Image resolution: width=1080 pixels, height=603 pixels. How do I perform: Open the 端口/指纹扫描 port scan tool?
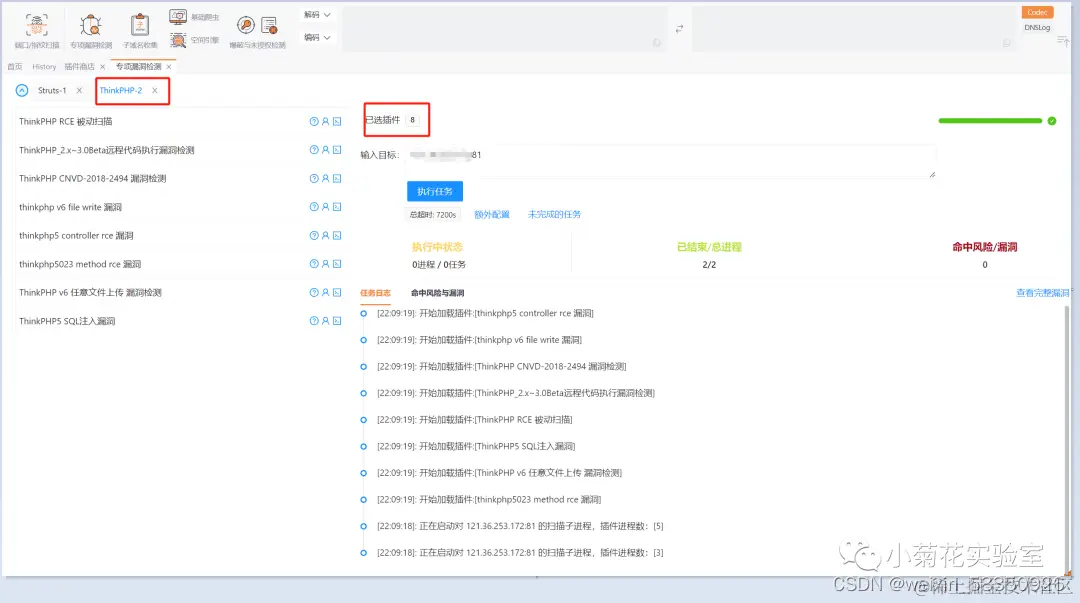(37, 31)
